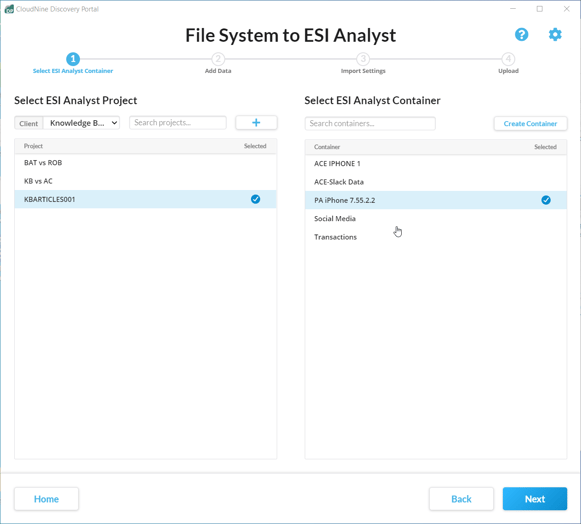The height and width of the screenshot is (524, 581).
Task: Open the help question mark icon
Action: (x=521, y=35)
